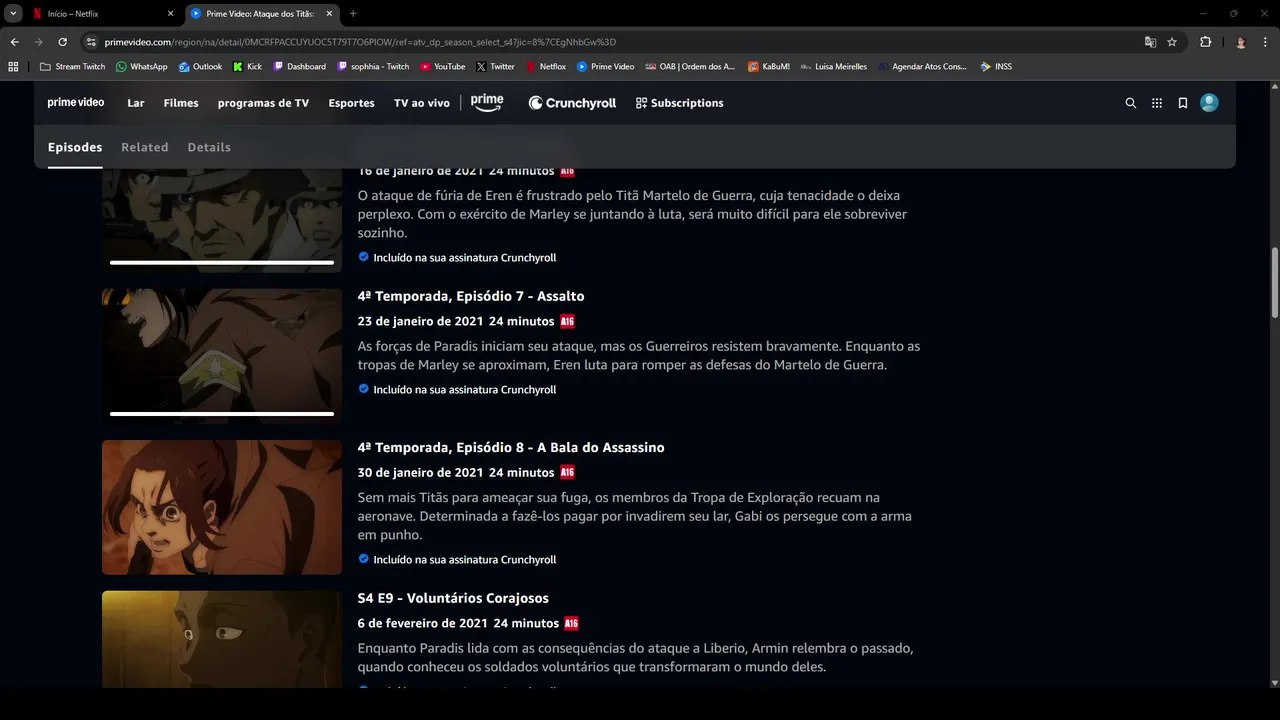Go forward in browser history
1280x720 pixels.
[x=38, y=42]
